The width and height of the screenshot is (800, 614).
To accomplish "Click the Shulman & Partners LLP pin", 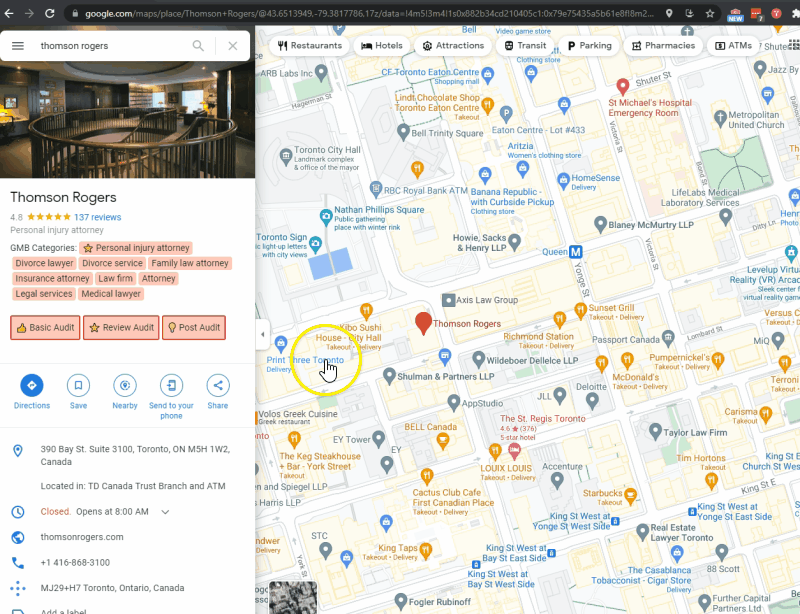I will click(389, 376).
